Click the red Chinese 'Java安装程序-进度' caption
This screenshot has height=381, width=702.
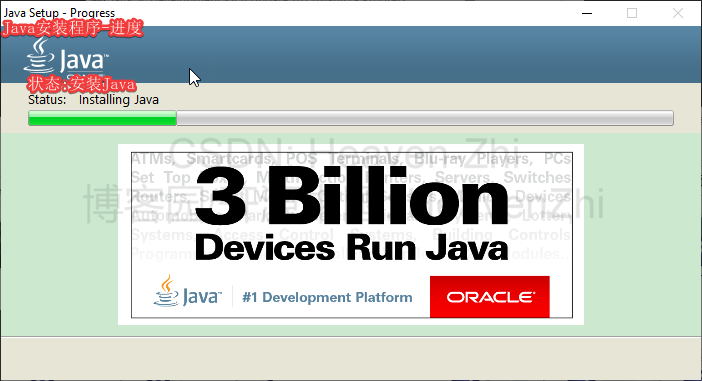point(73,28)
